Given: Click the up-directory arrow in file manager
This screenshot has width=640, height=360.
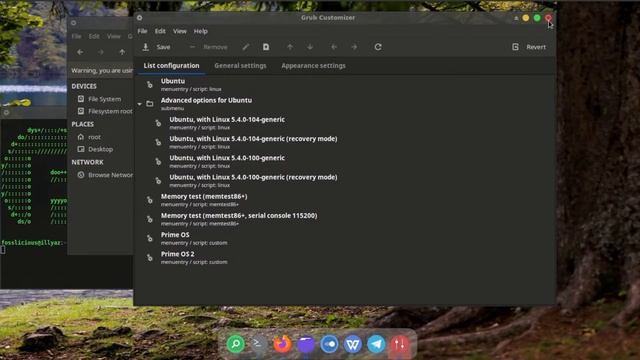Looking at the screenshot, I should (122, 52).
